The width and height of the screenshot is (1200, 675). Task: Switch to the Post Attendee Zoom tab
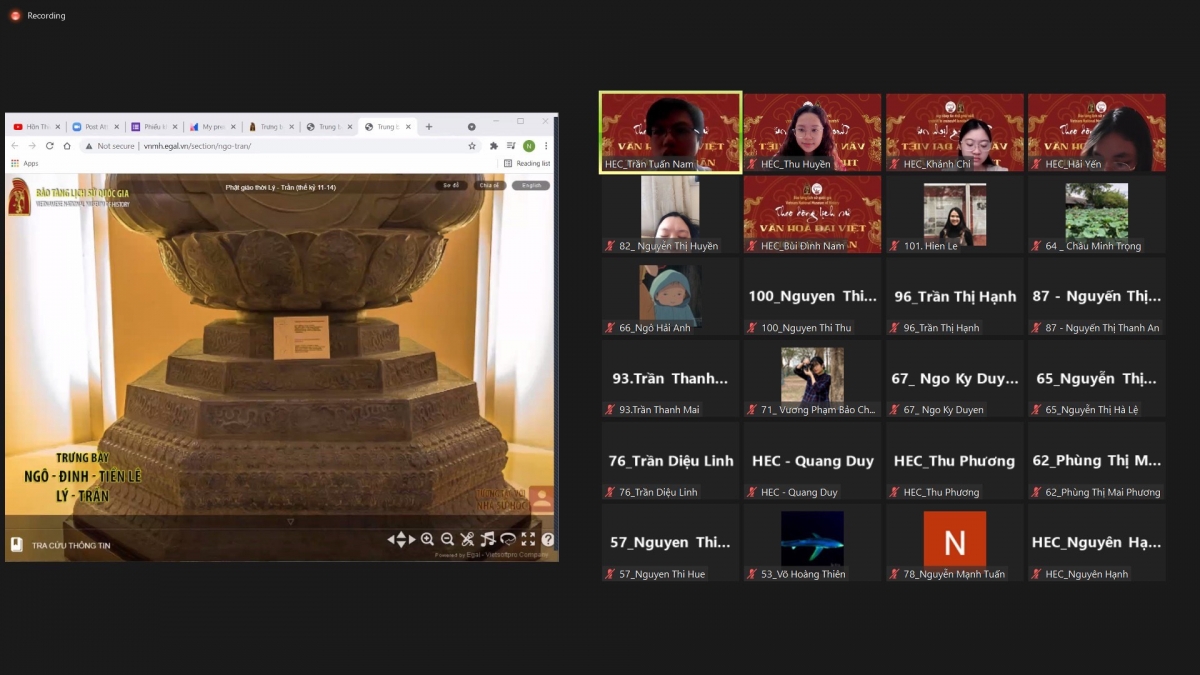tap(95, 127)
